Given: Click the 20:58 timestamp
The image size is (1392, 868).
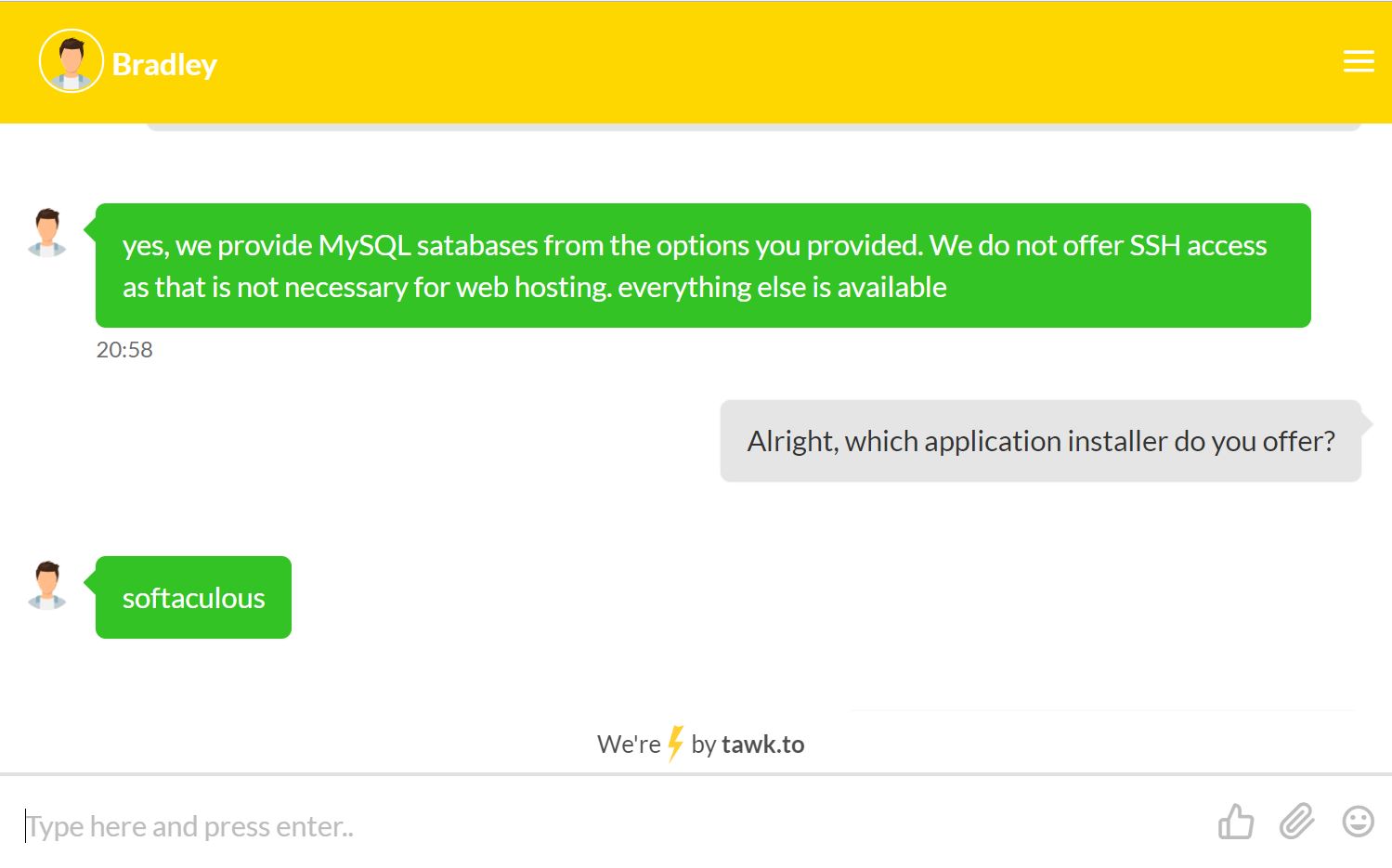Looking at the screenshot, I should click(x=124, y=350).
